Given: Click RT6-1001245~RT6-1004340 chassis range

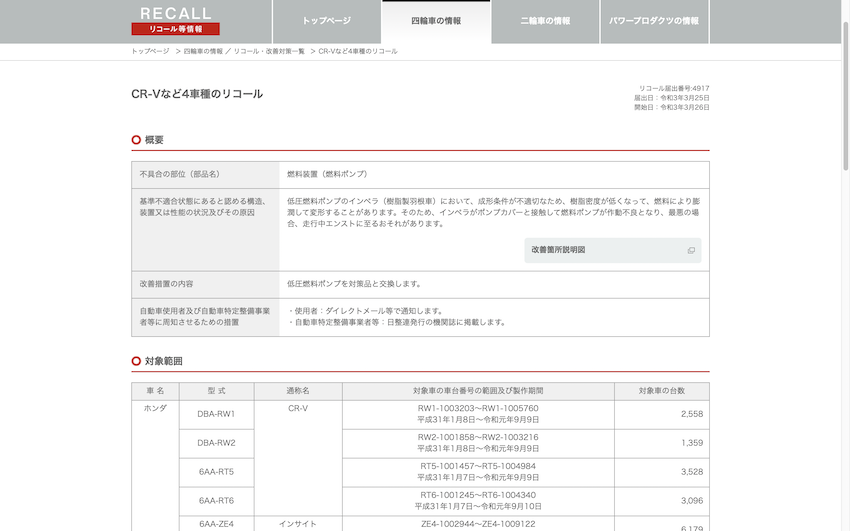Looking at the screenshot, I should pos(478,495).
